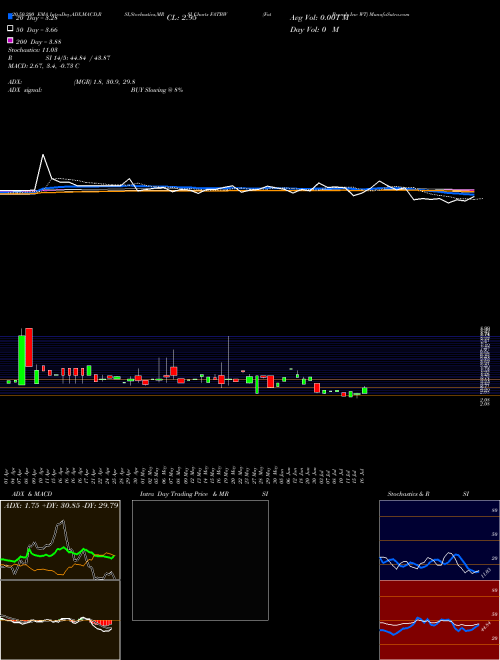Click the 'Stochastics & R' panel title
The height and width of the screenshot is (660, 500).
409,494
